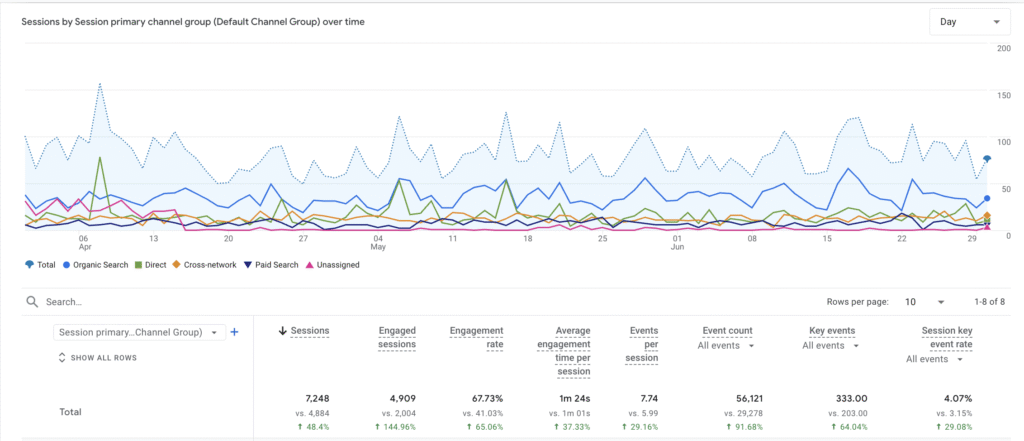
Task: Click the dark blue Paid Search legend icon
Action: (250, 265)
